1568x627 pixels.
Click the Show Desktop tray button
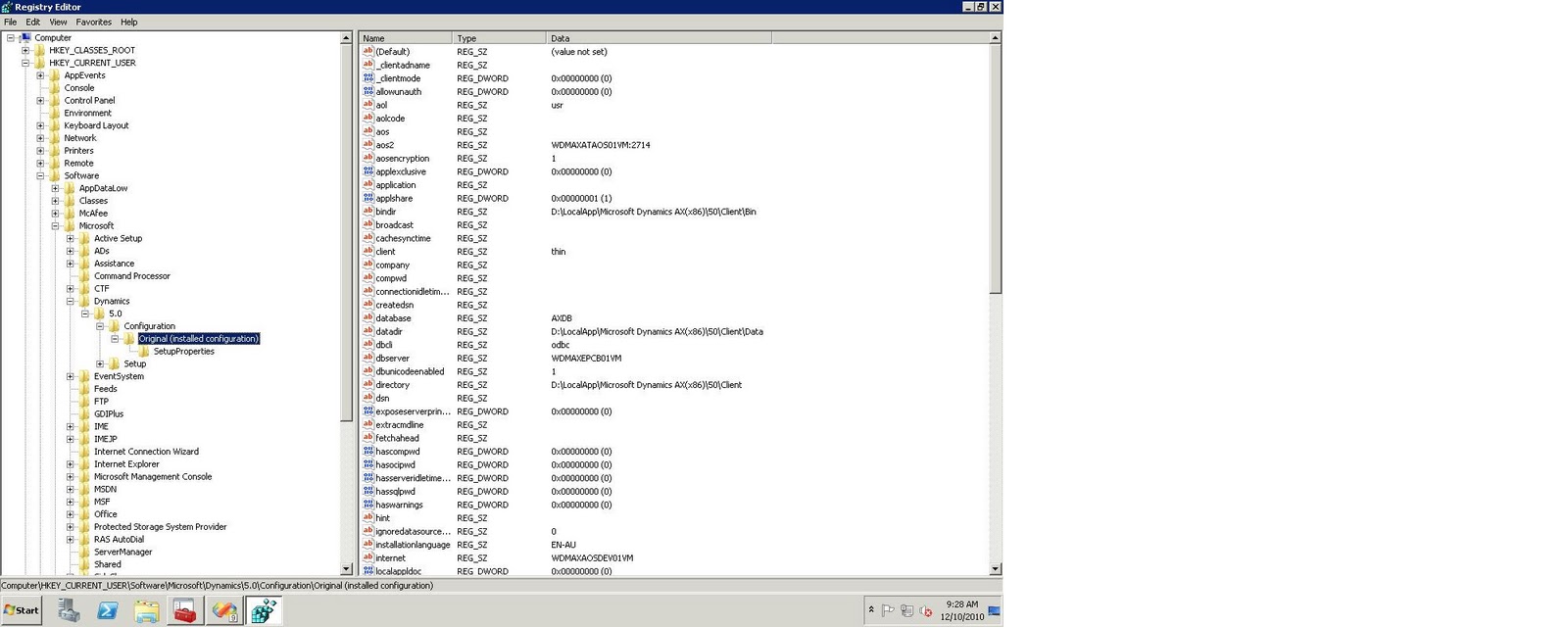[x=995, y=610]
